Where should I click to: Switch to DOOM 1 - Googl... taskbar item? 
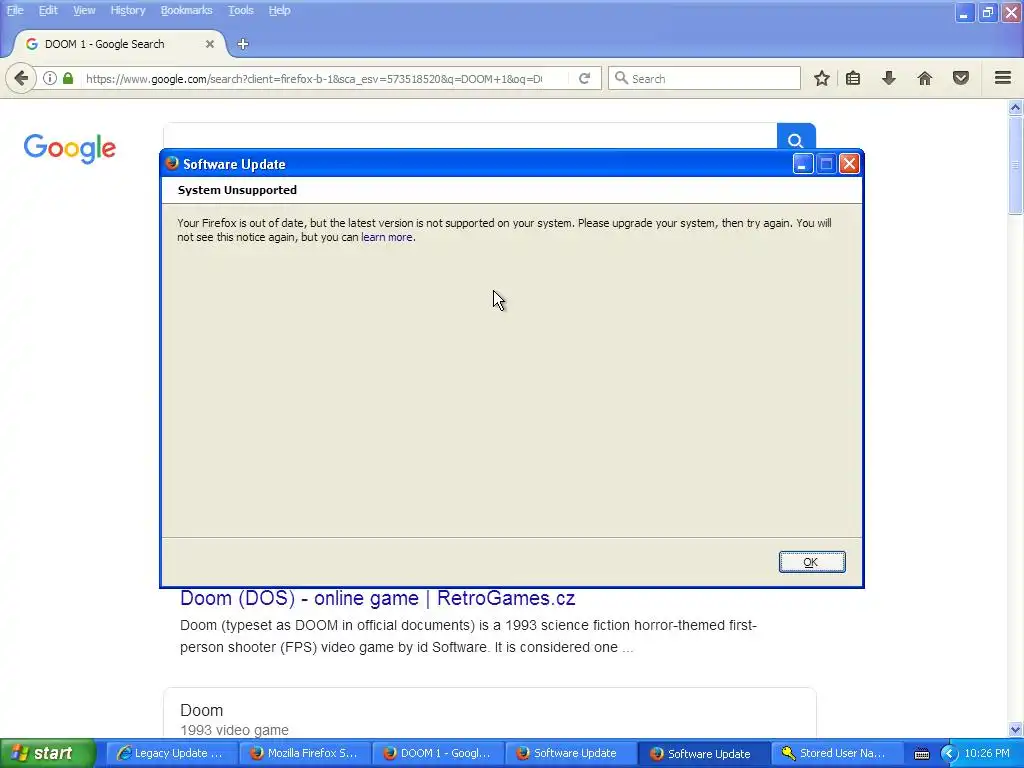[x=438, y=754]
